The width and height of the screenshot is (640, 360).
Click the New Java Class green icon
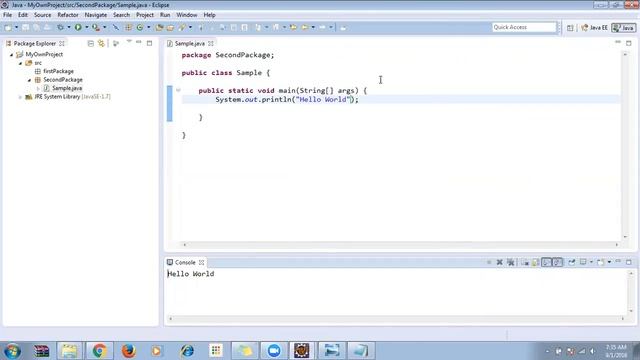[x=140, y=27]
